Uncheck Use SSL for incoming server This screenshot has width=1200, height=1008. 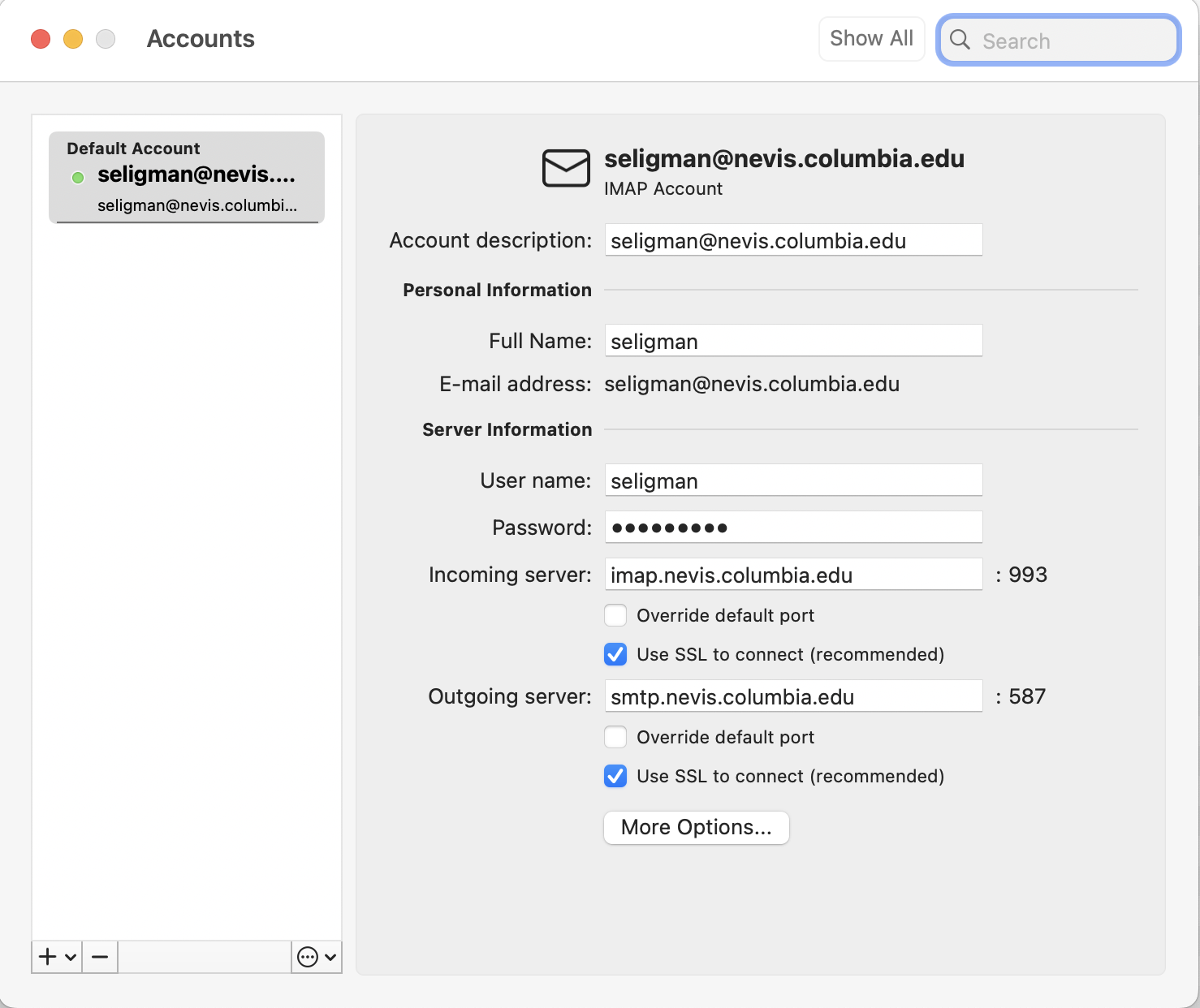point(615,654)
